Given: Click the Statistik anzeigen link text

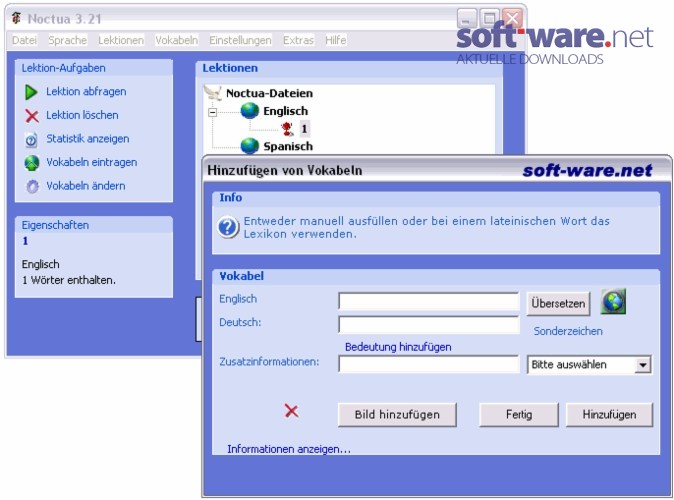Looking at the screenshot, I should coord(88,139).
